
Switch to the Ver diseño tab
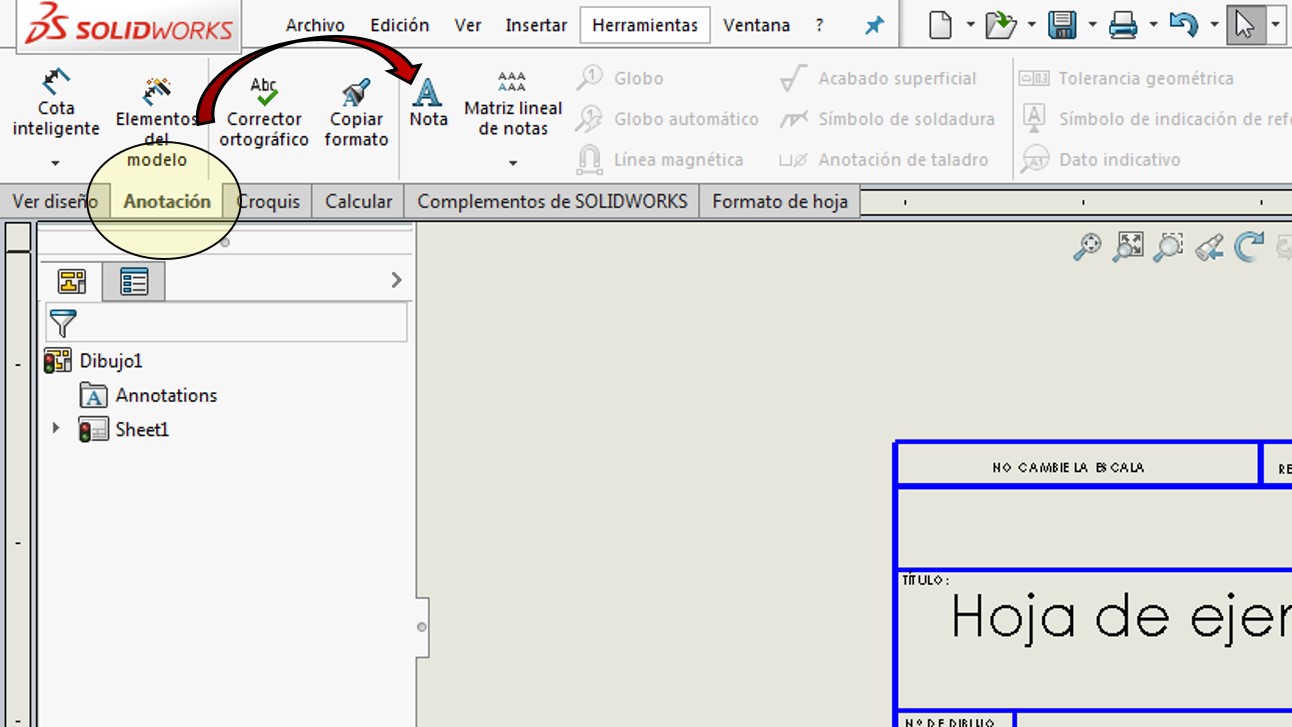click(x=55, y=201)
